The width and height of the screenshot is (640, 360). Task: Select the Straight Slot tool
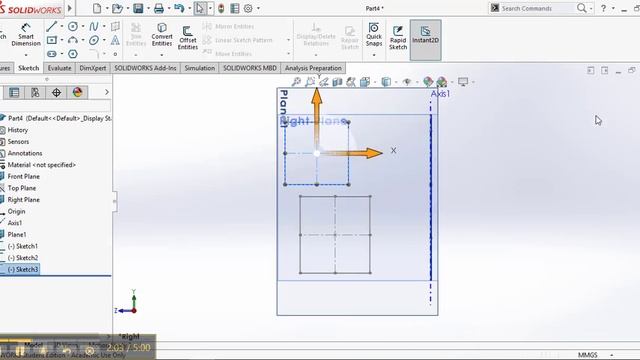(52, 53)
